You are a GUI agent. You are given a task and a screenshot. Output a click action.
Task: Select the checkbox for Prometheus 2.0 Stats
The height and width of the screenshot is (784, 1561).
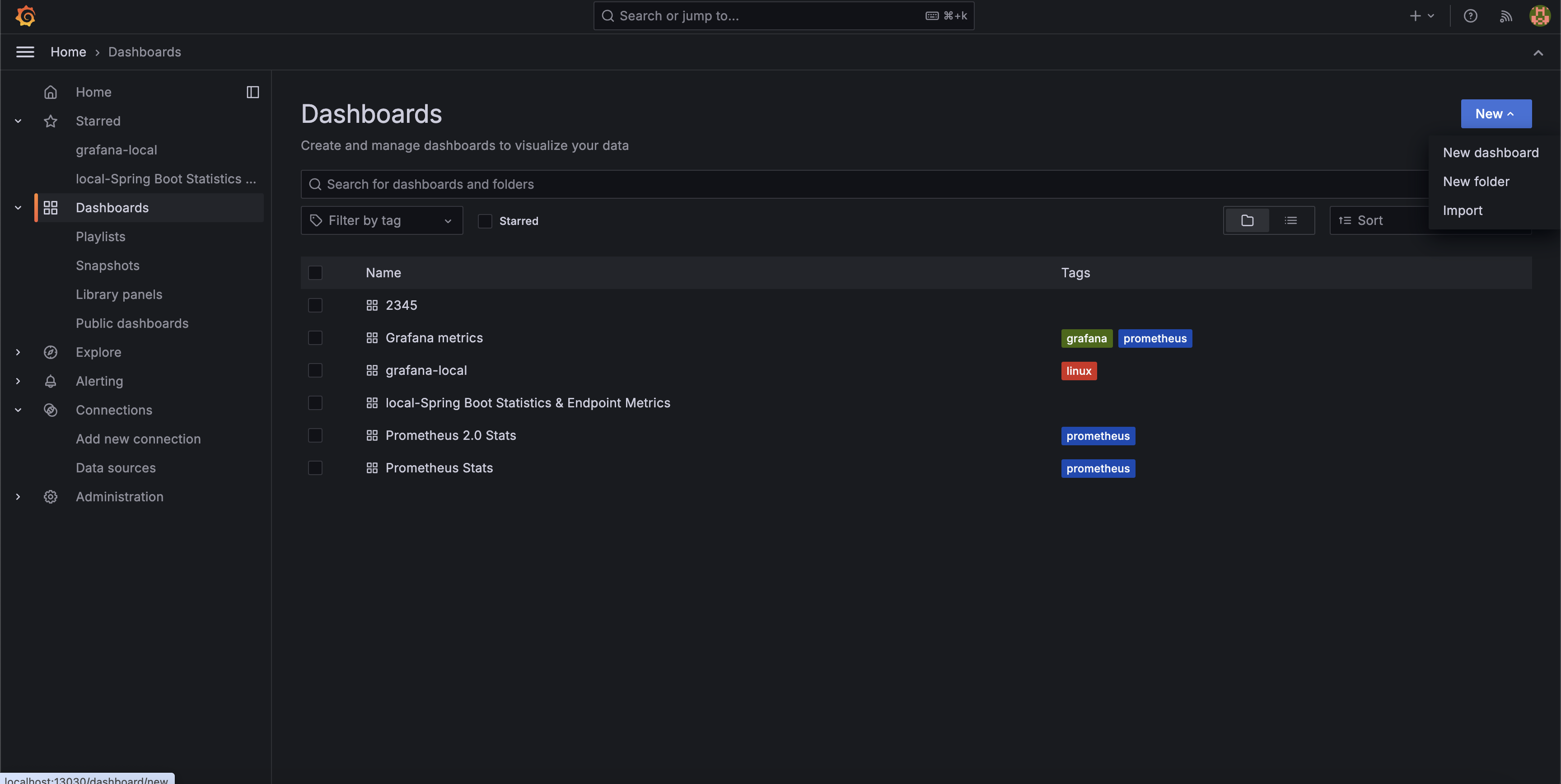[315, 436]
